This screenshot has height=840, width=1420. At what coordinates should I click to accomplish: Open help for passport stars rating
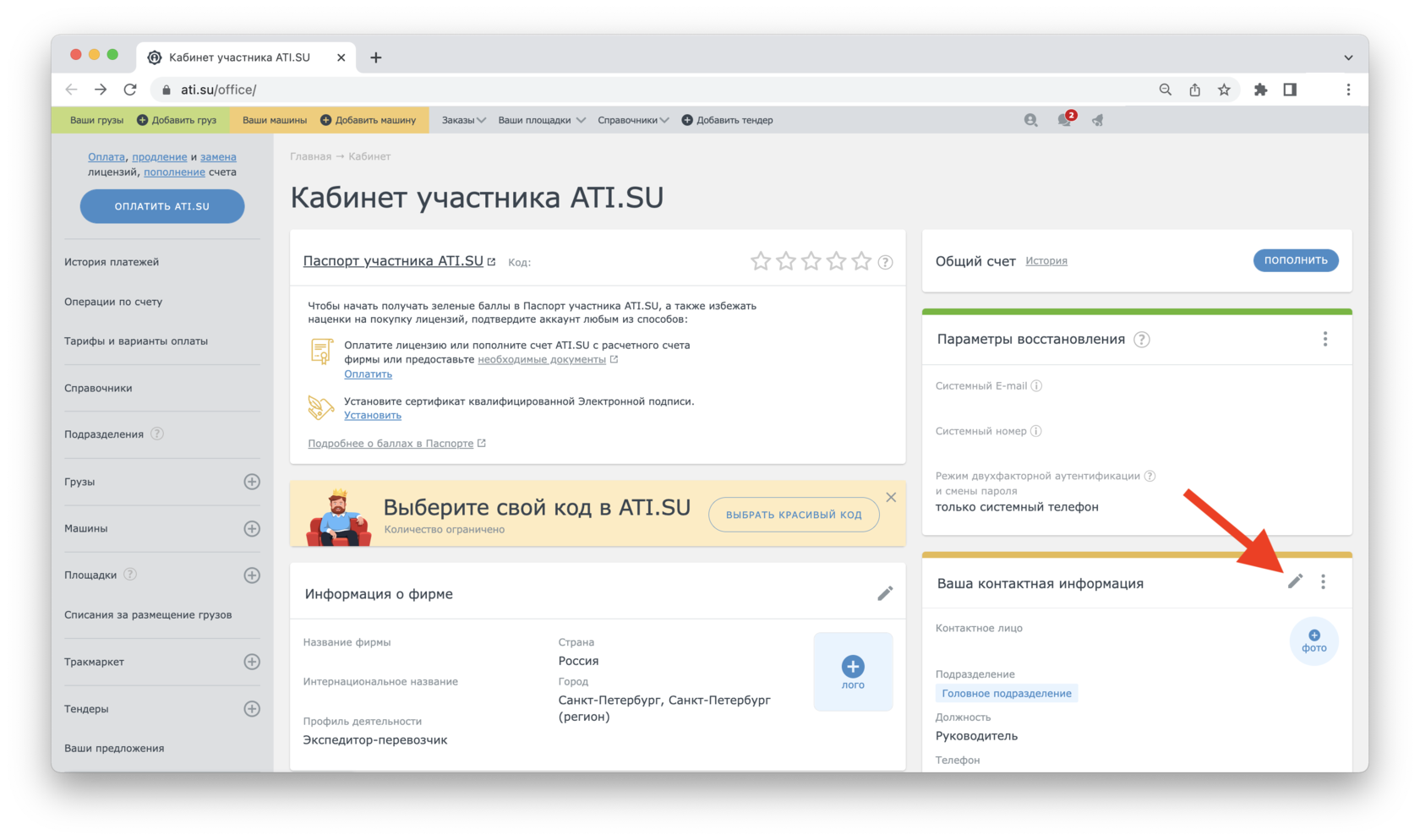point(885,262)
